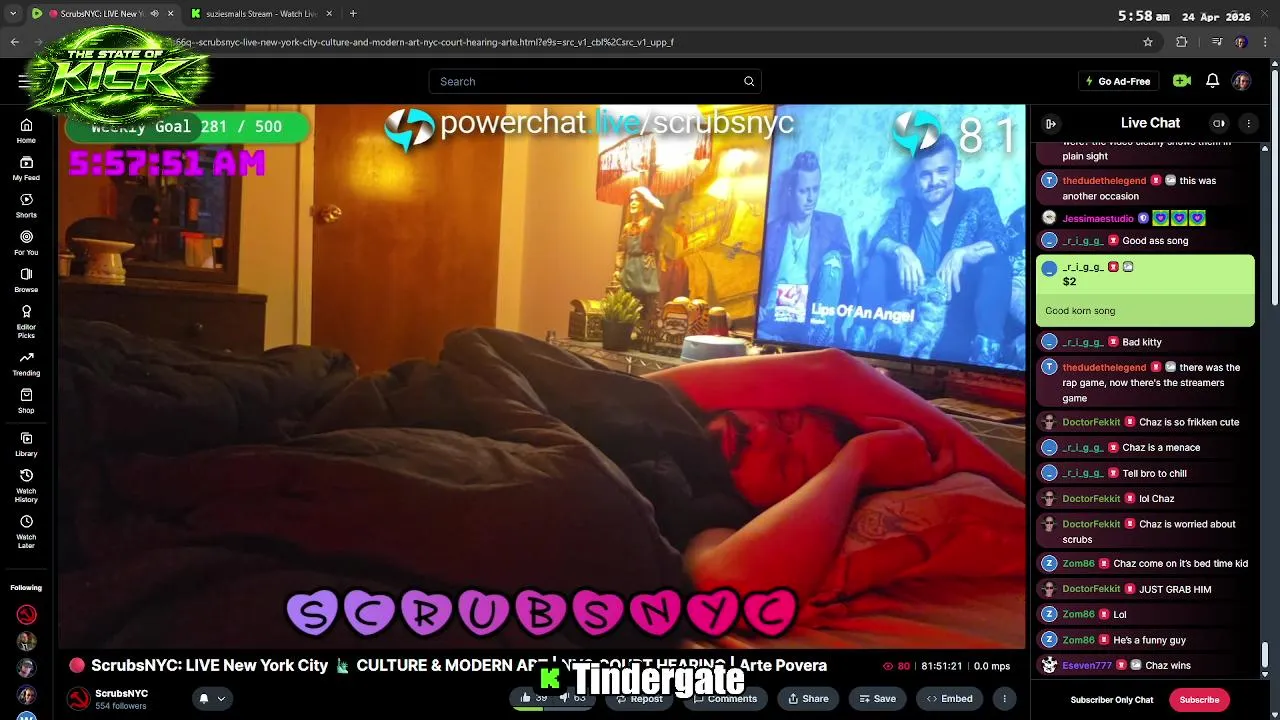Open the Watch Later list
This screenshot has height=720, width=1280.
coord(26,531)
